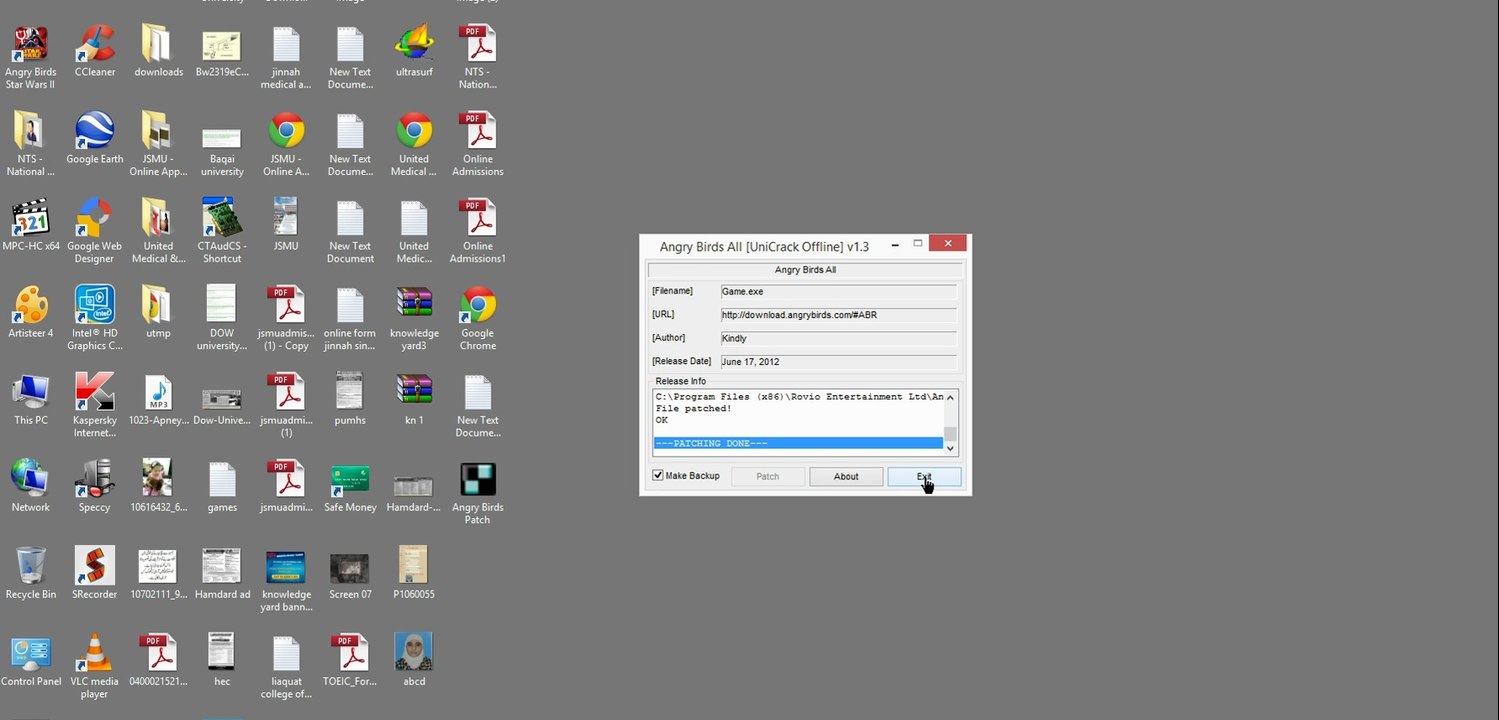Screen dimensions: 1499x720
Task: Select CTAudCS - Shortcut icon
Action: 222,218
